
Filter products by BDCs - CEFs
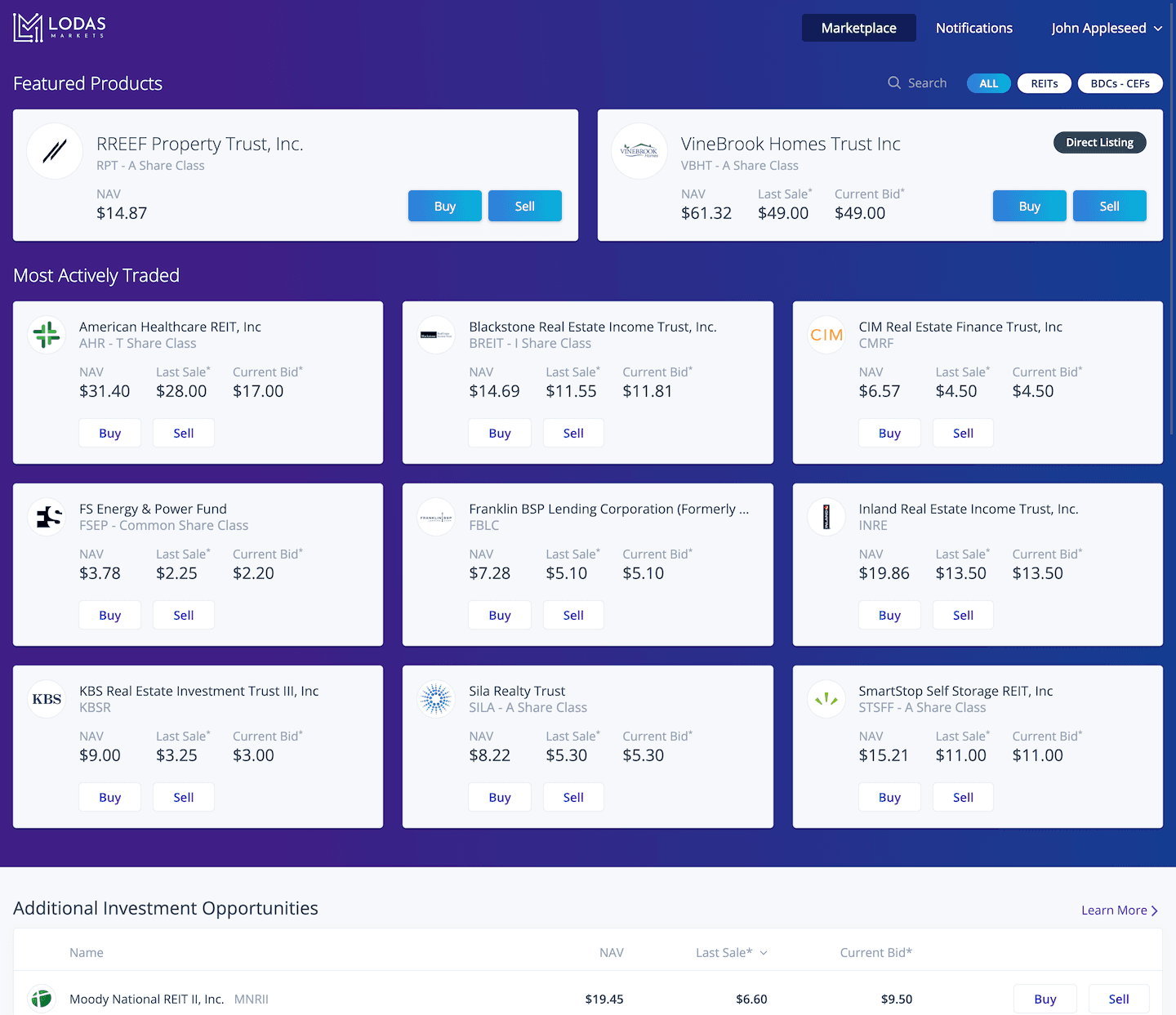tap(1120, 83)
